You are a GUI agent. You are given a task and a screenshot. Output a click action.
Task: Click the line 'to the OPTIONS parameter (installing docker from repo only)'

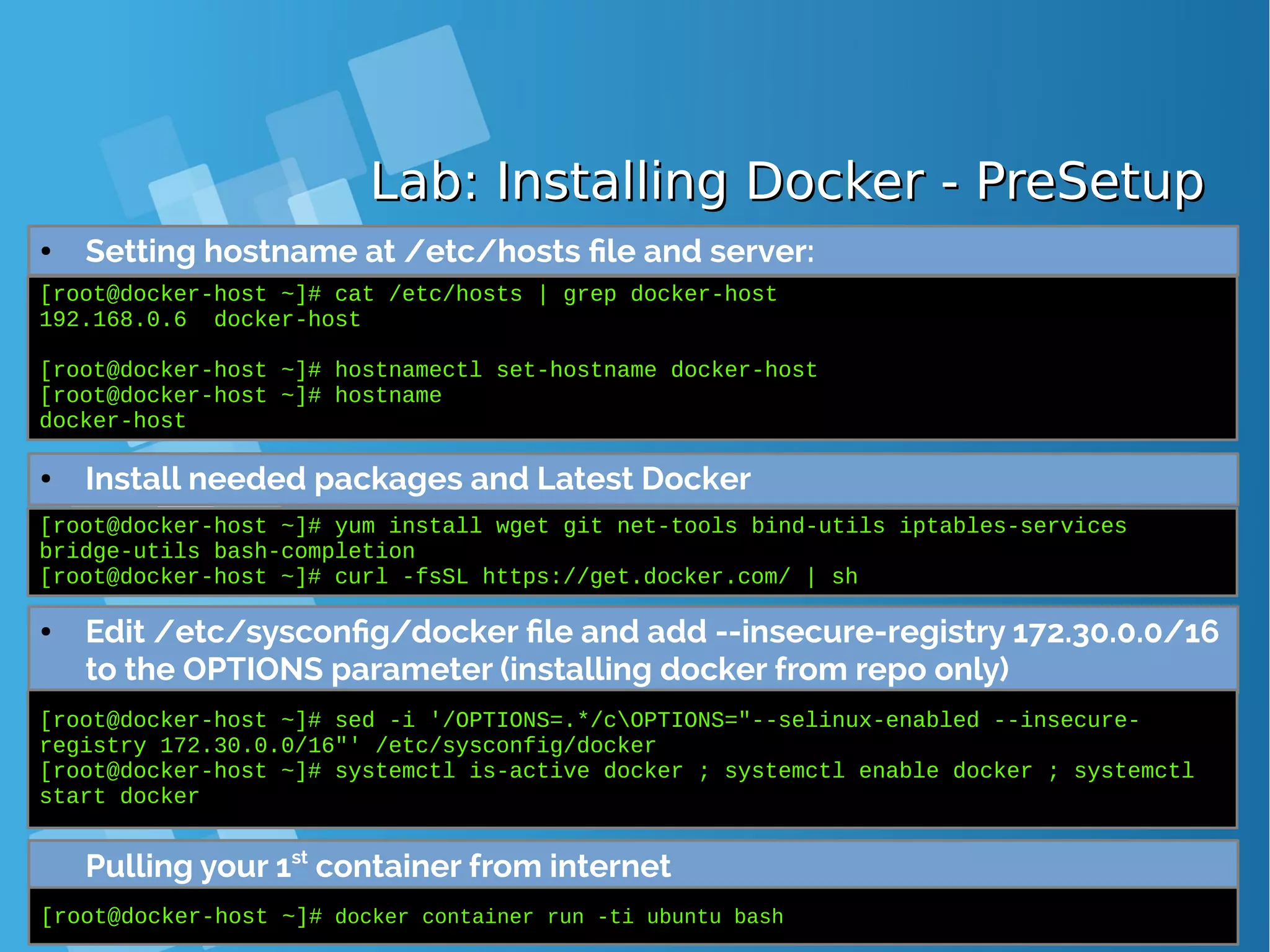(548, 670)
